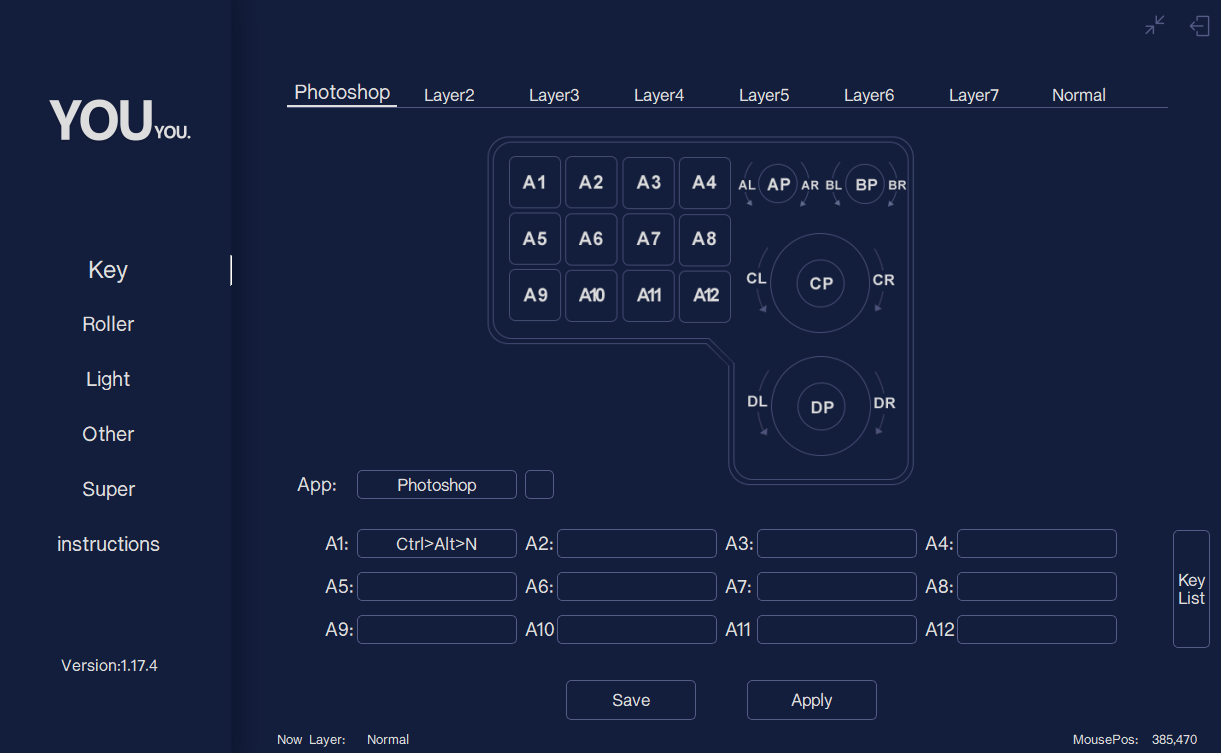The height and width of the screenshot is (753, 1221).
Task: Click the A1 key on device diagram
Action: coord(535,182)
